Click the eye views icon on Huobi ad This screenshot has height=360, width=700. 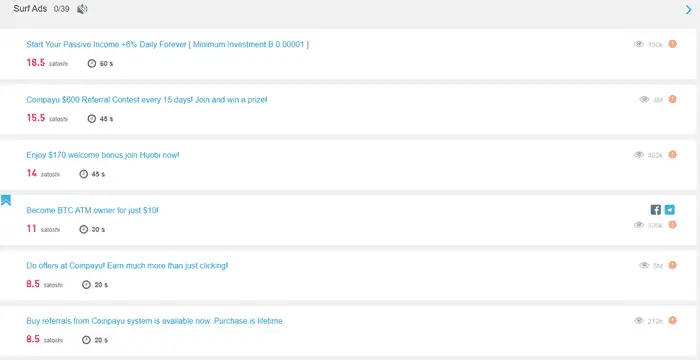[x=639, y=155]
